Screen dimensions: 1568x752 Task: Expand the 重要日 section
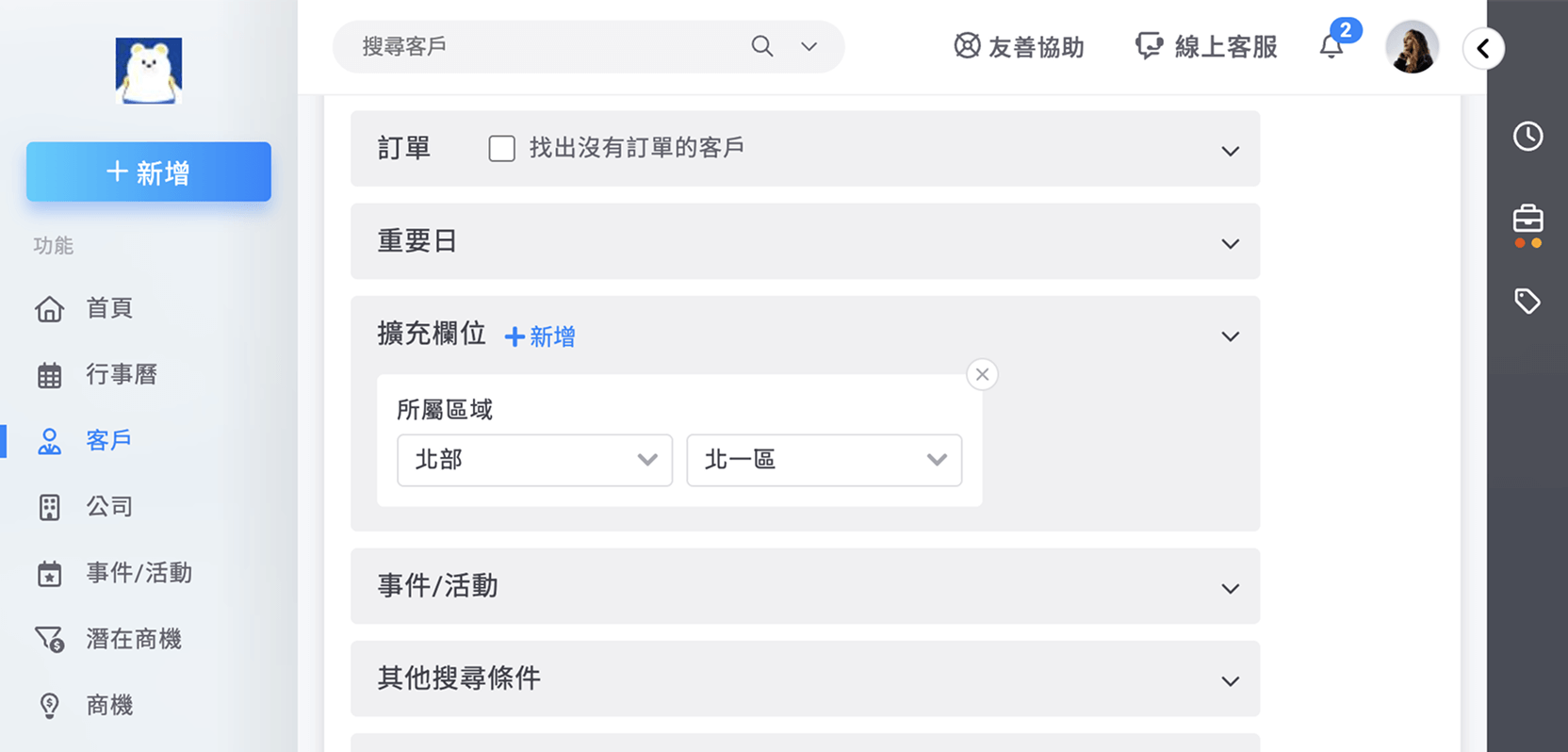(1231, 243)
